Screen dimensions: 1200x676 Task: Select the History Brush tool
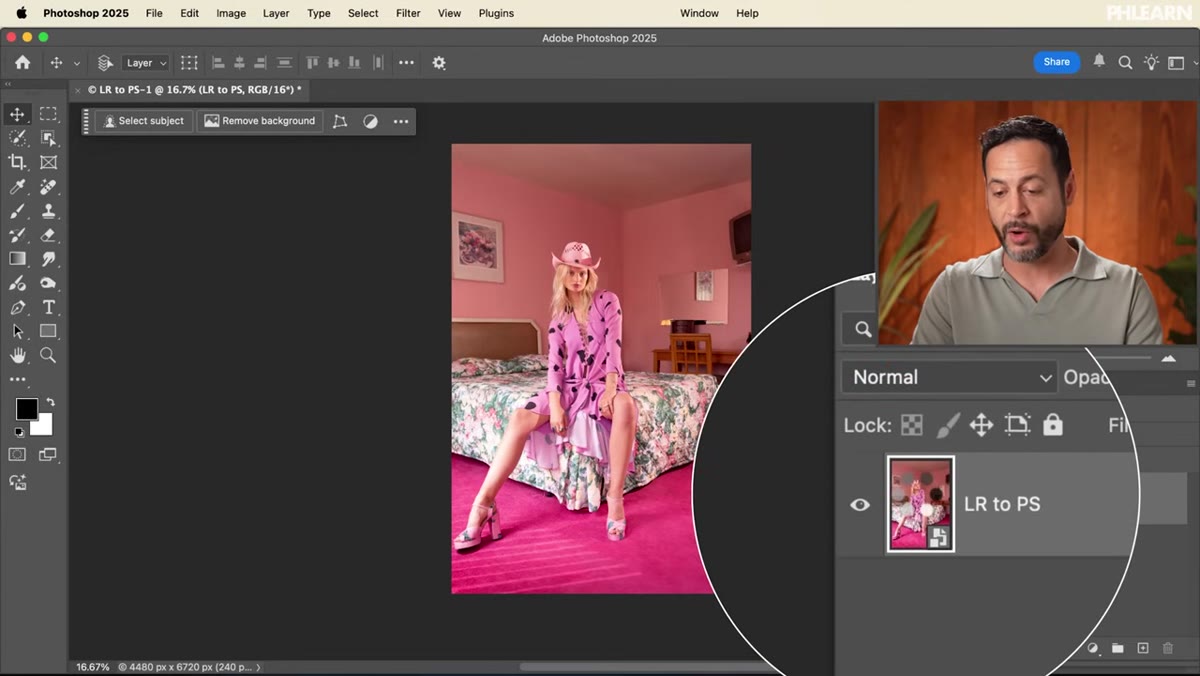click(18, 235)
